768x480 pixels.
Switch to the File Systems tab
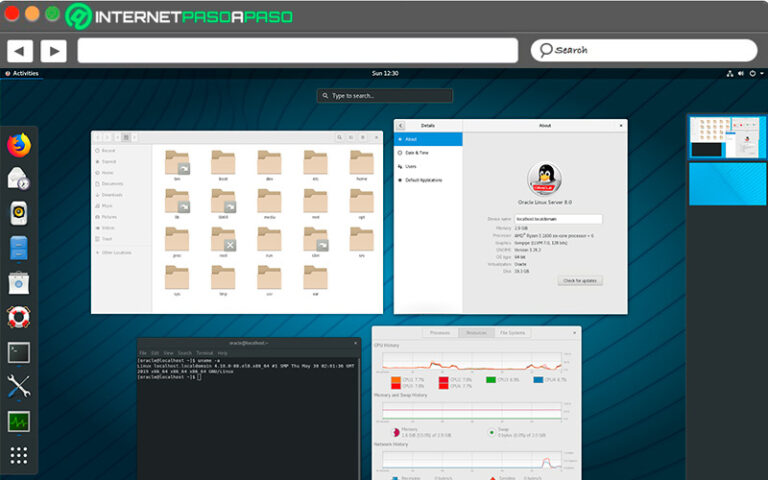(513, 332)
